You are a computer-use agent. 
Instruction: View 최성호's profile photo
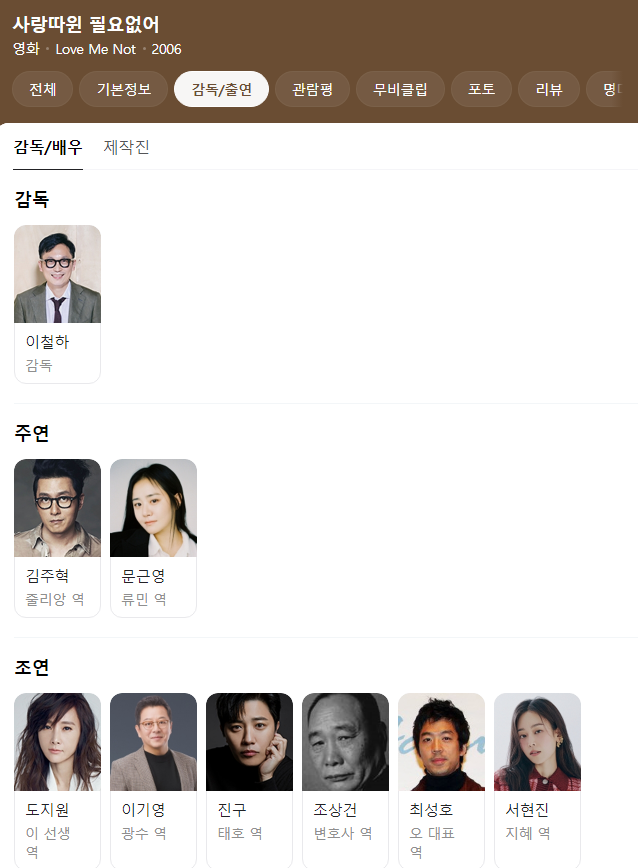442,742
